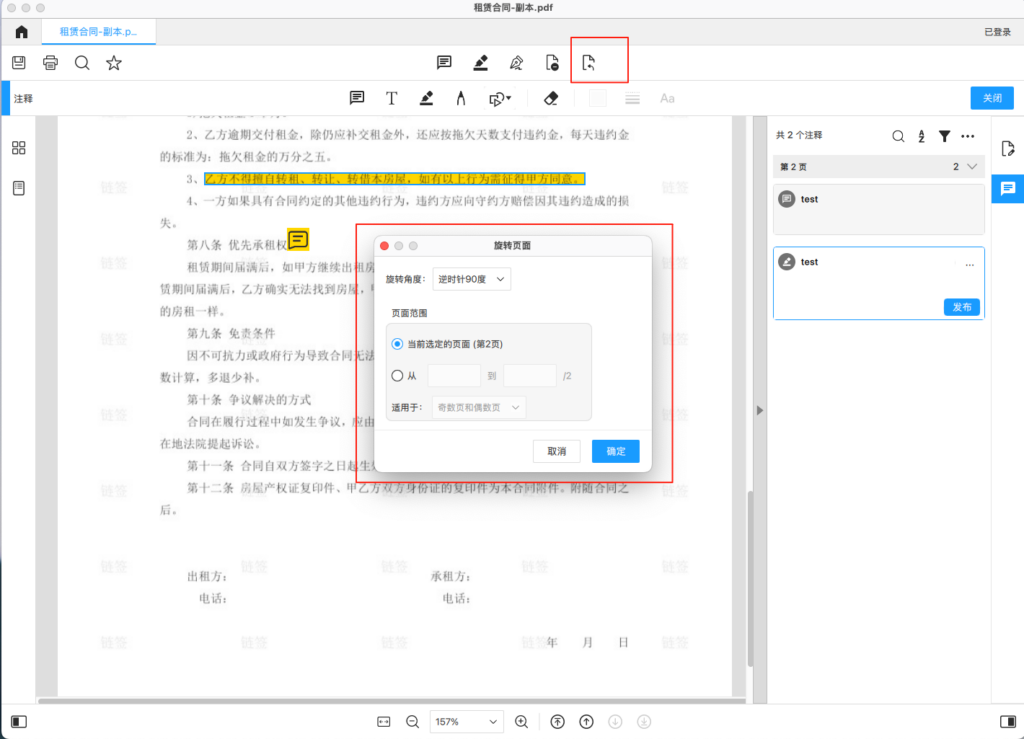Select current page (第2页) radio option
The image size is (1024, 739).
(397, 344)
